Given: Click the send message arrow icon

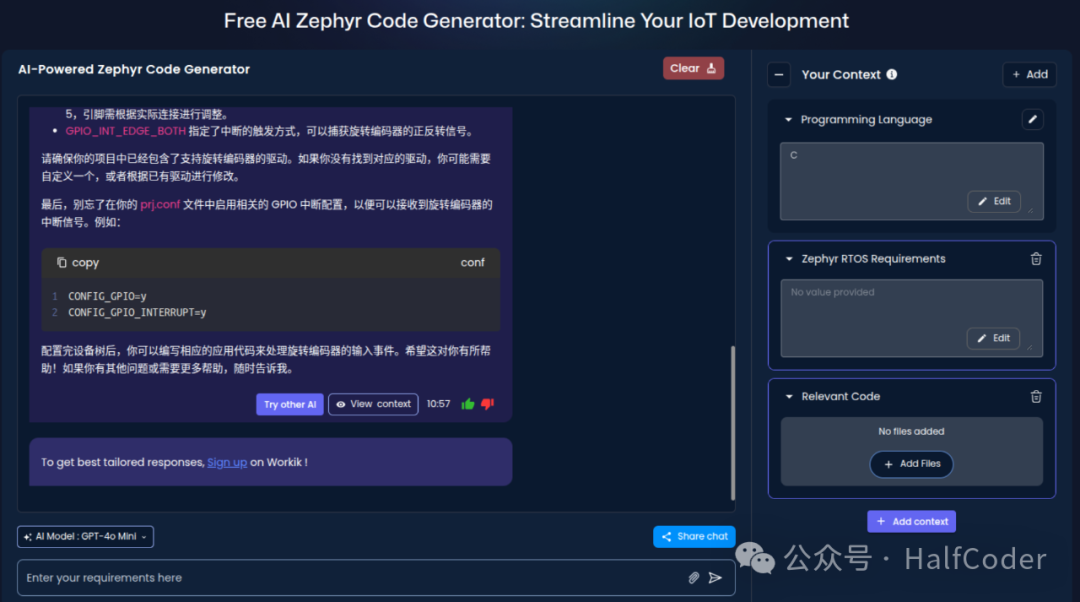Looking at the screenshot, I should 715,578.
